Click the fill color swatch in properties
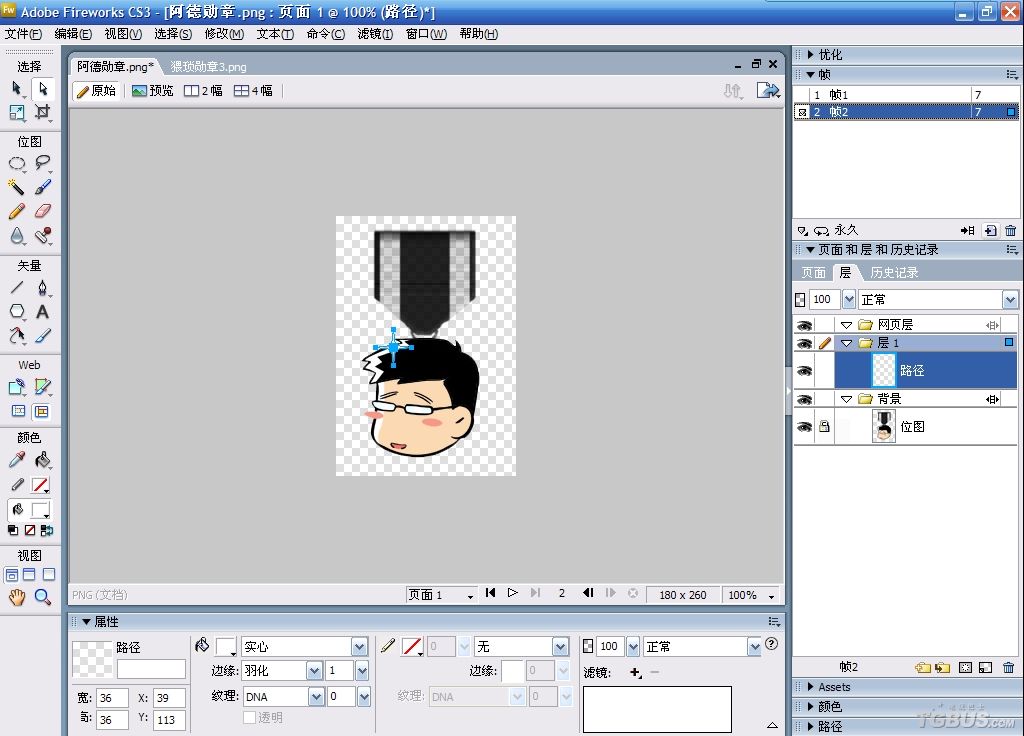This screenshot has height=736, width=1024. 226,647
